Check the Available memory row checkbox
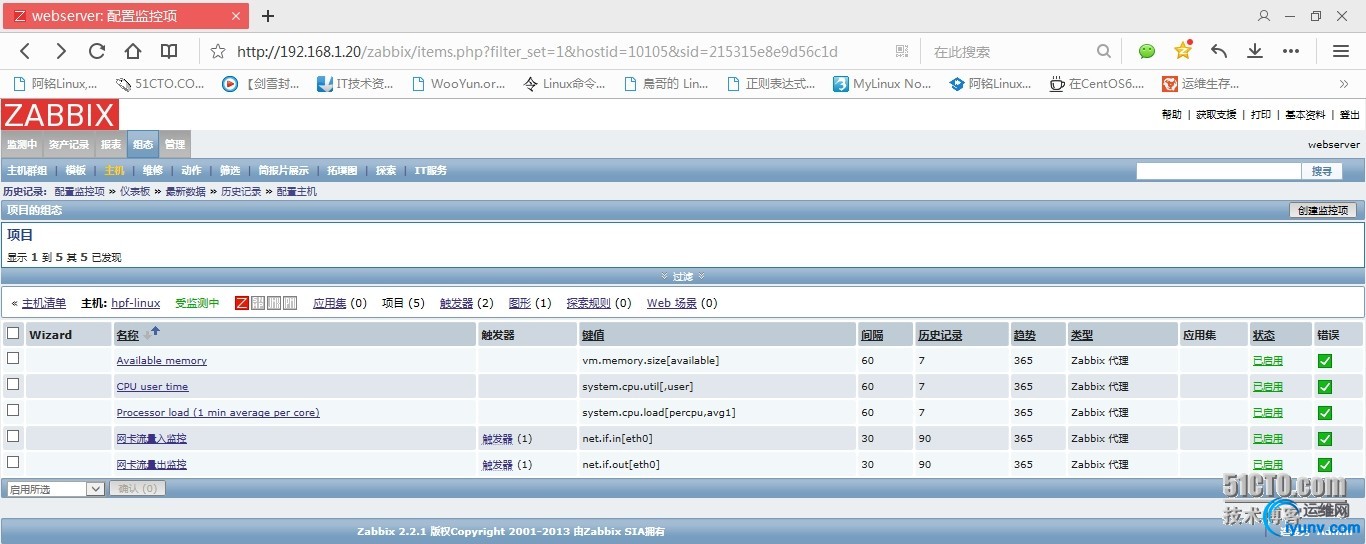 click(x=13, y=358)
